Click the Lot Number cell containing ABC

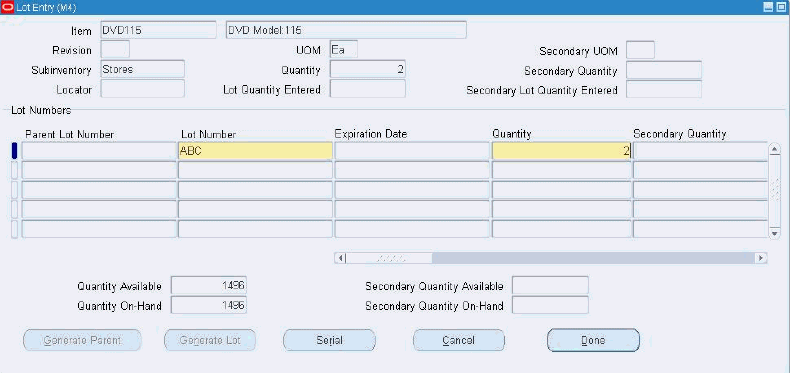(255, 151)
